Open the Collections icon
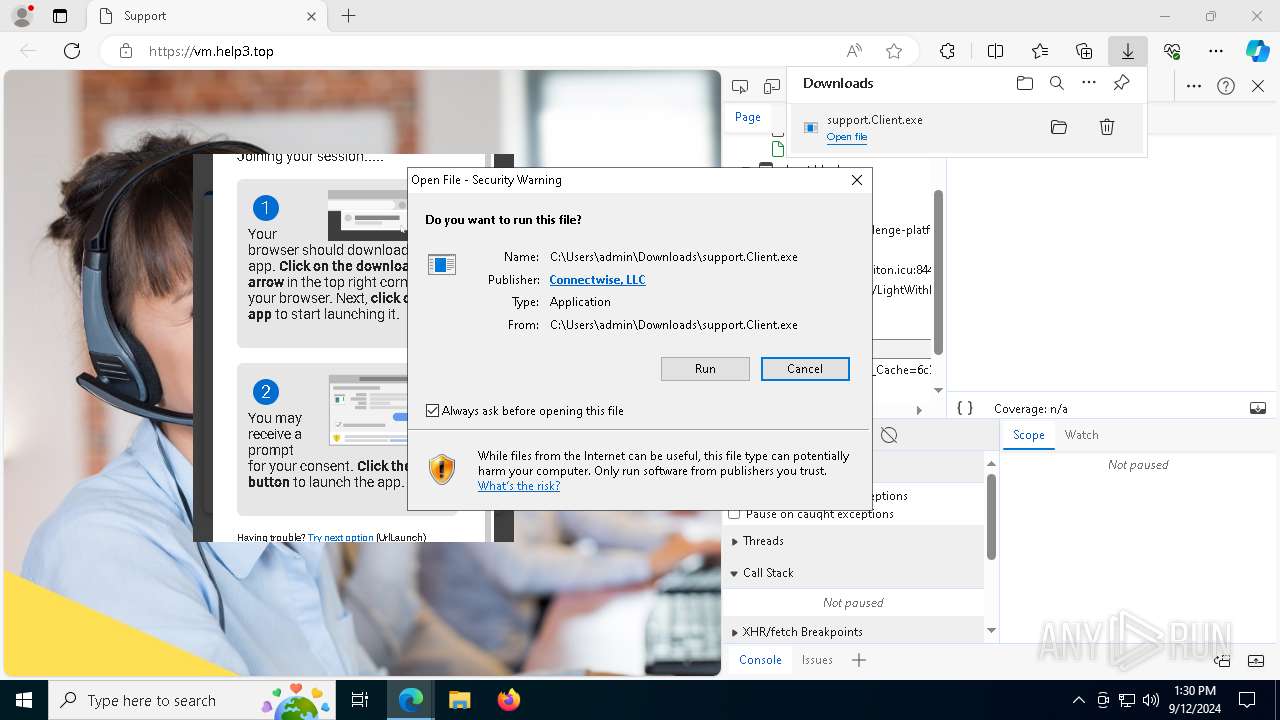Image resolution: width=1280 pixels, height=720 pixels. (x=1084, y=51)
